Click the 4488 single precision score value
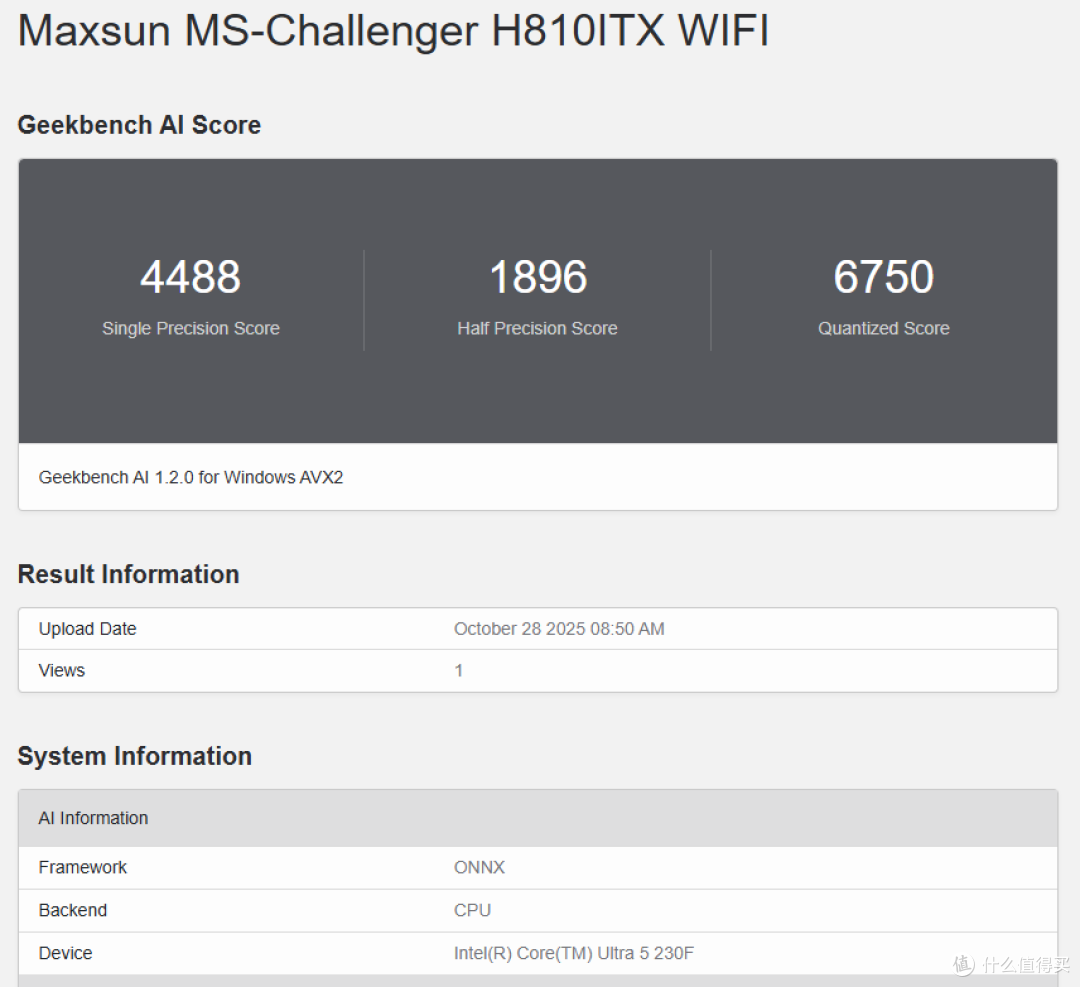 (191, 277)
